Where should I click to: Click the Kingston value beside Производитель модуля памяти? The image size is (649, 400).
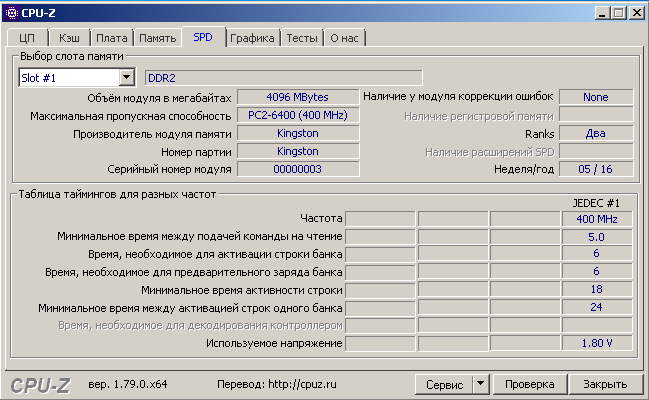coord(298,133)
